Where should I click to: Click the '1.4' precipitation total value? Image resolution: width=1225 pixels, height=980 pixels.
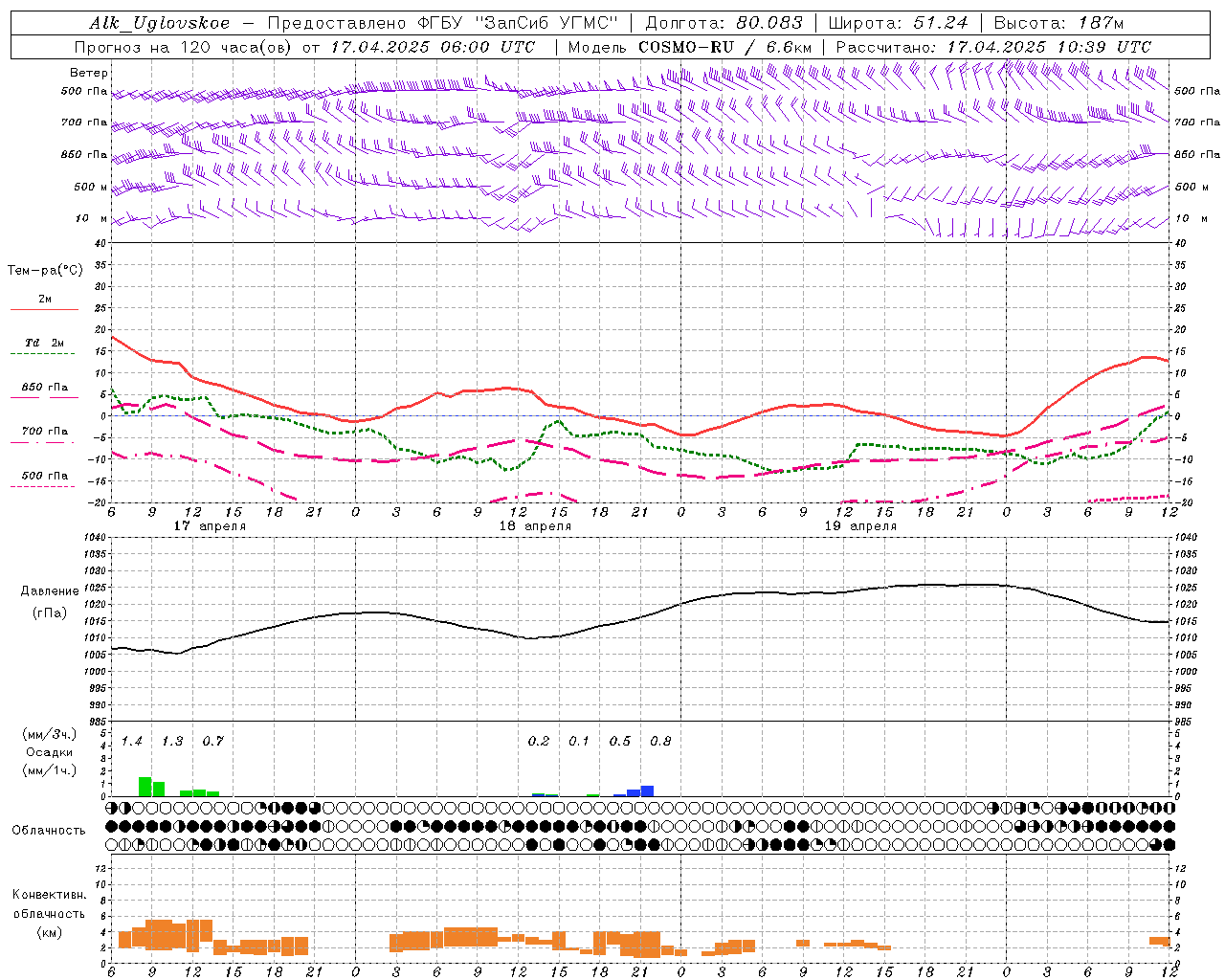pyautogui.click(x=132, y=741)
